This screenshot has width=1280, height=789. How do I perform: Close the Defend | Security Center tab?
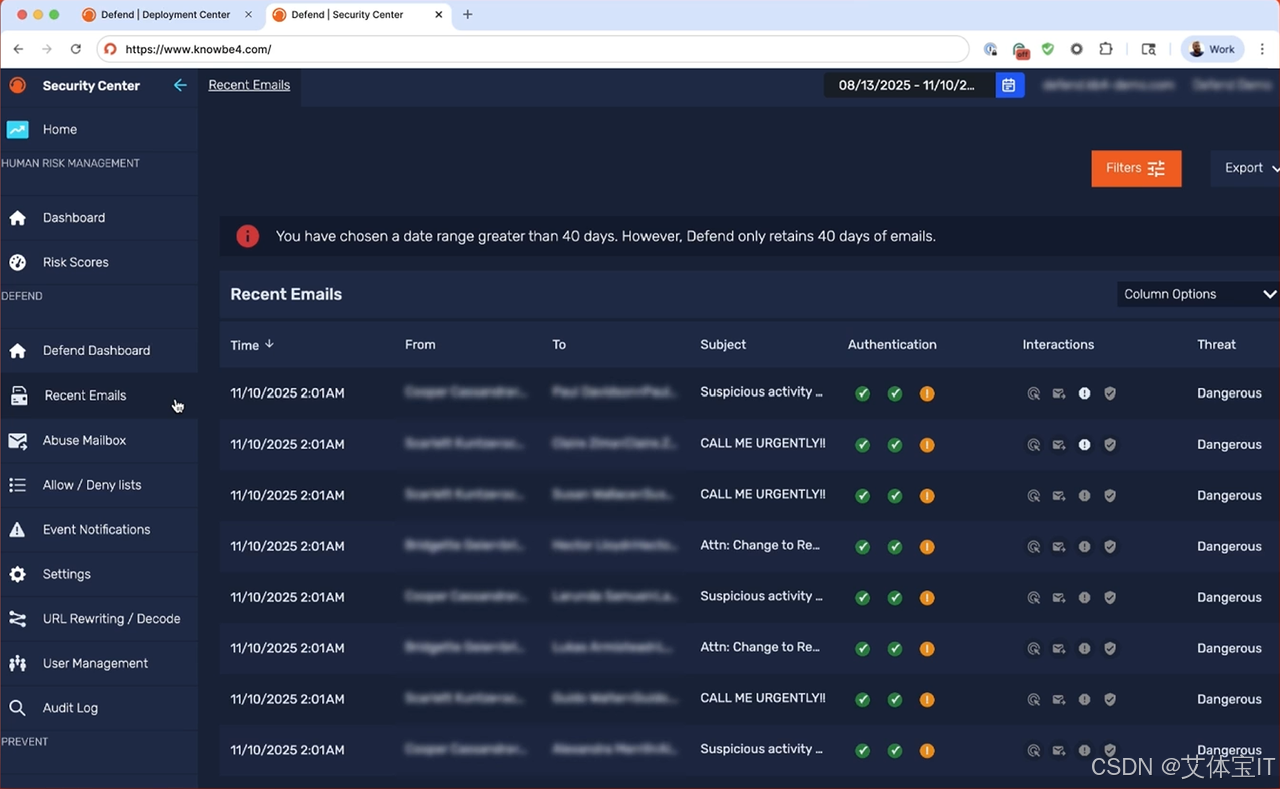pos(439,15)
